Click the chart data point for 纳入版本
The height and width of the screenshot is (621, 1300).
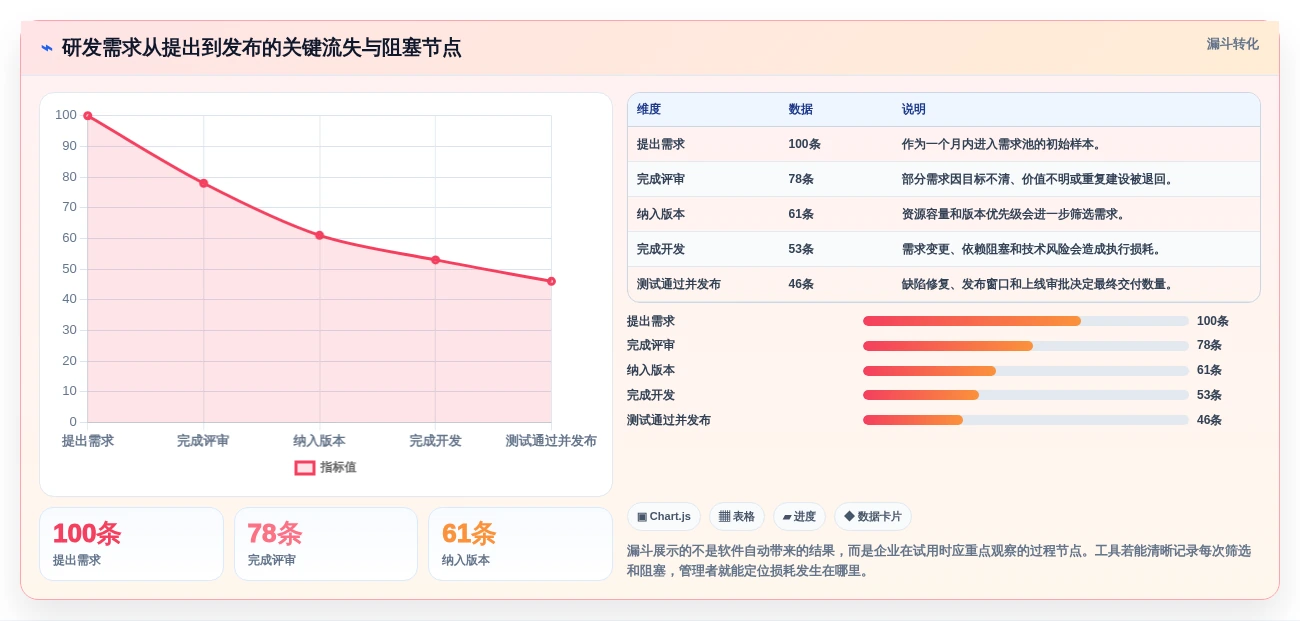(x=319, y=235)
